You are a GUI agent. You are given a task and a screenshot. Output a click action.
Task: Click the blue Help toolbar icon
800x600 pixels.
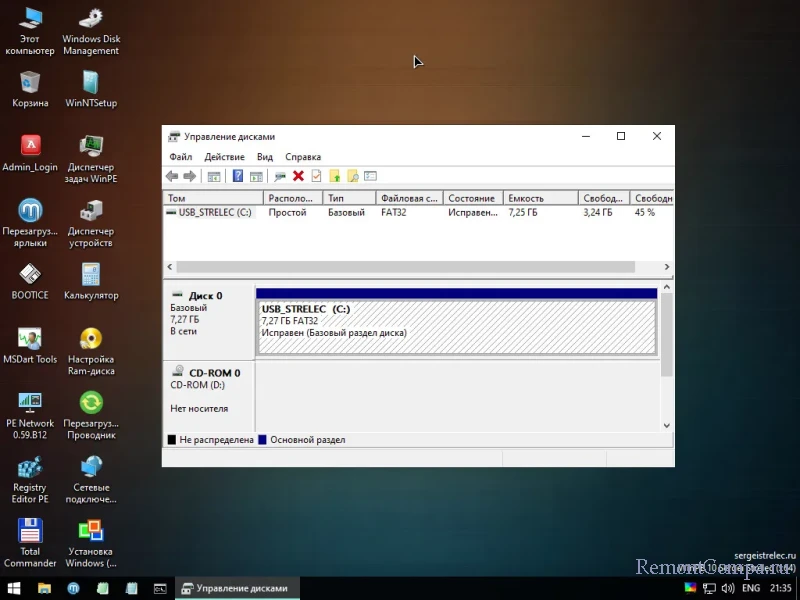pyautogui.click(x=238, y=176)
